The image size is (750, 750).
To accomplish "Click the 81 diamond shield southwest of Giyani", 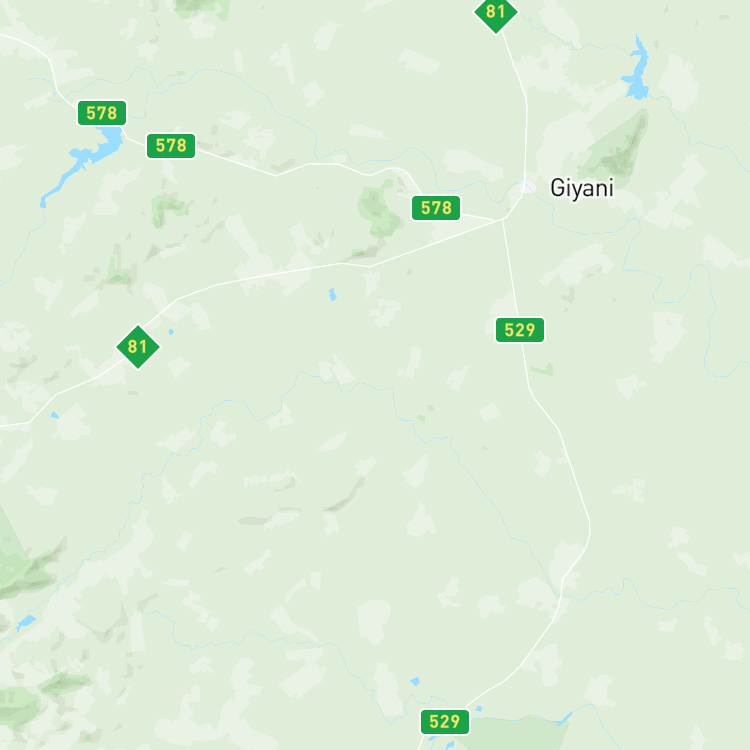I will pyautogui.click(x=138, y=347).
